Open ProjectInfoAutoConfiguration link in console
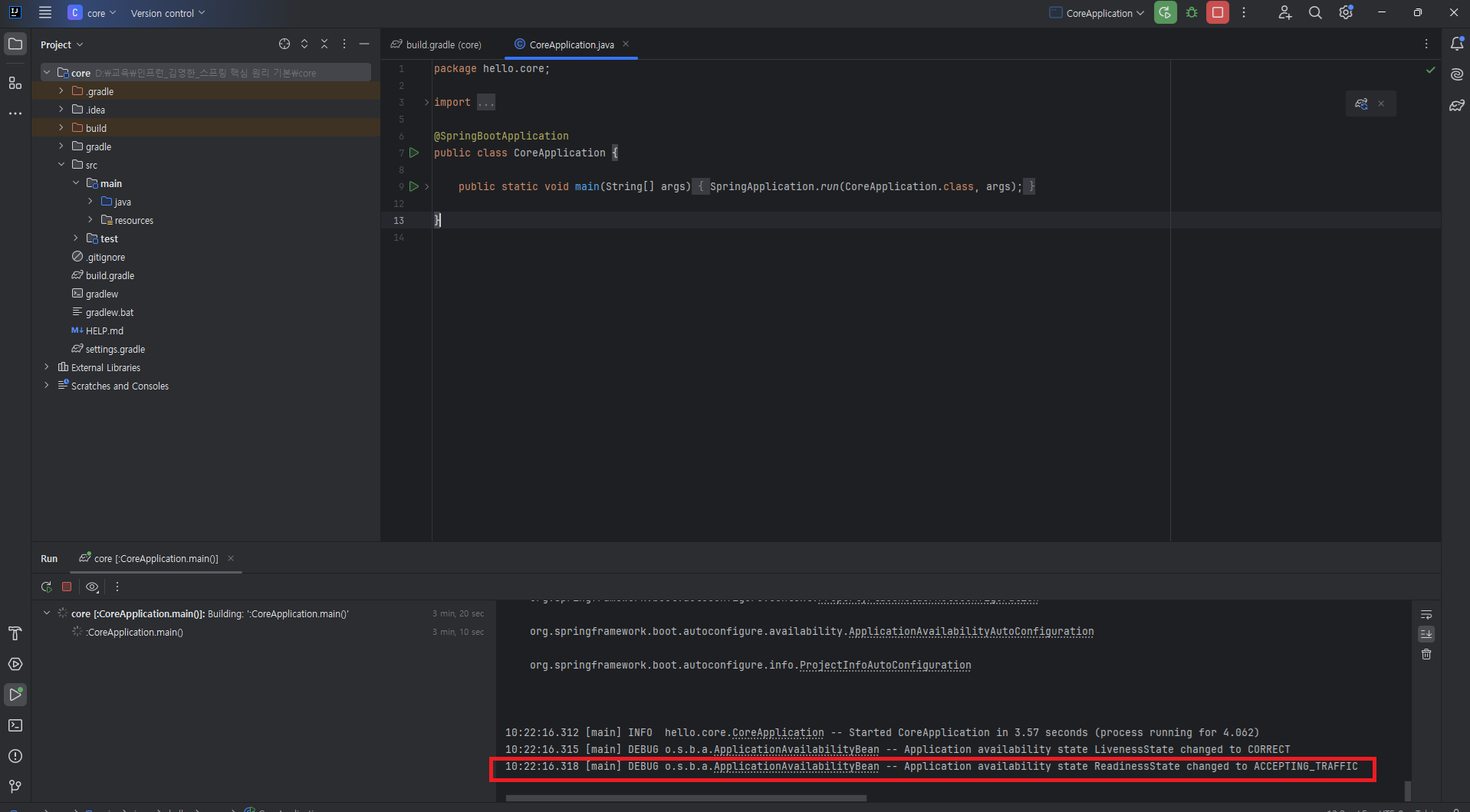This screenshot has height=812, width=1470. point(885,666)
